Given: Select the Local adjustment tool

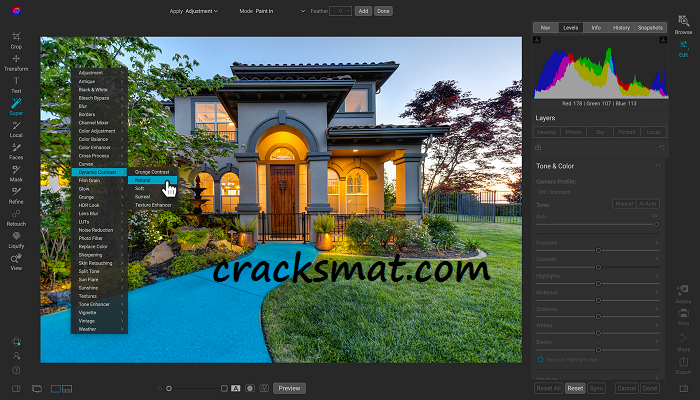Looking at the screenshot, I should coord(16,129).
